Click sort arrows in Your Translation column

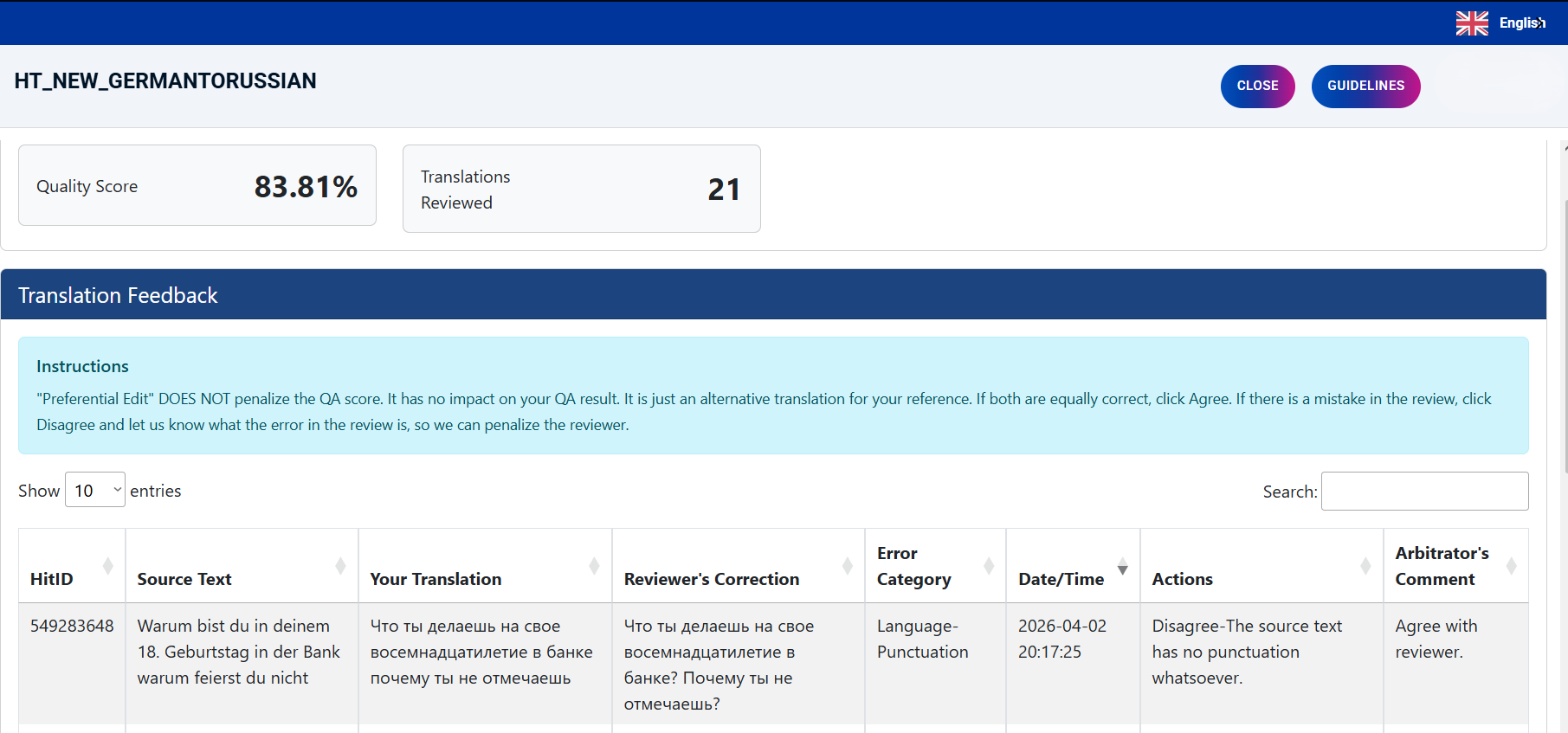594,566
